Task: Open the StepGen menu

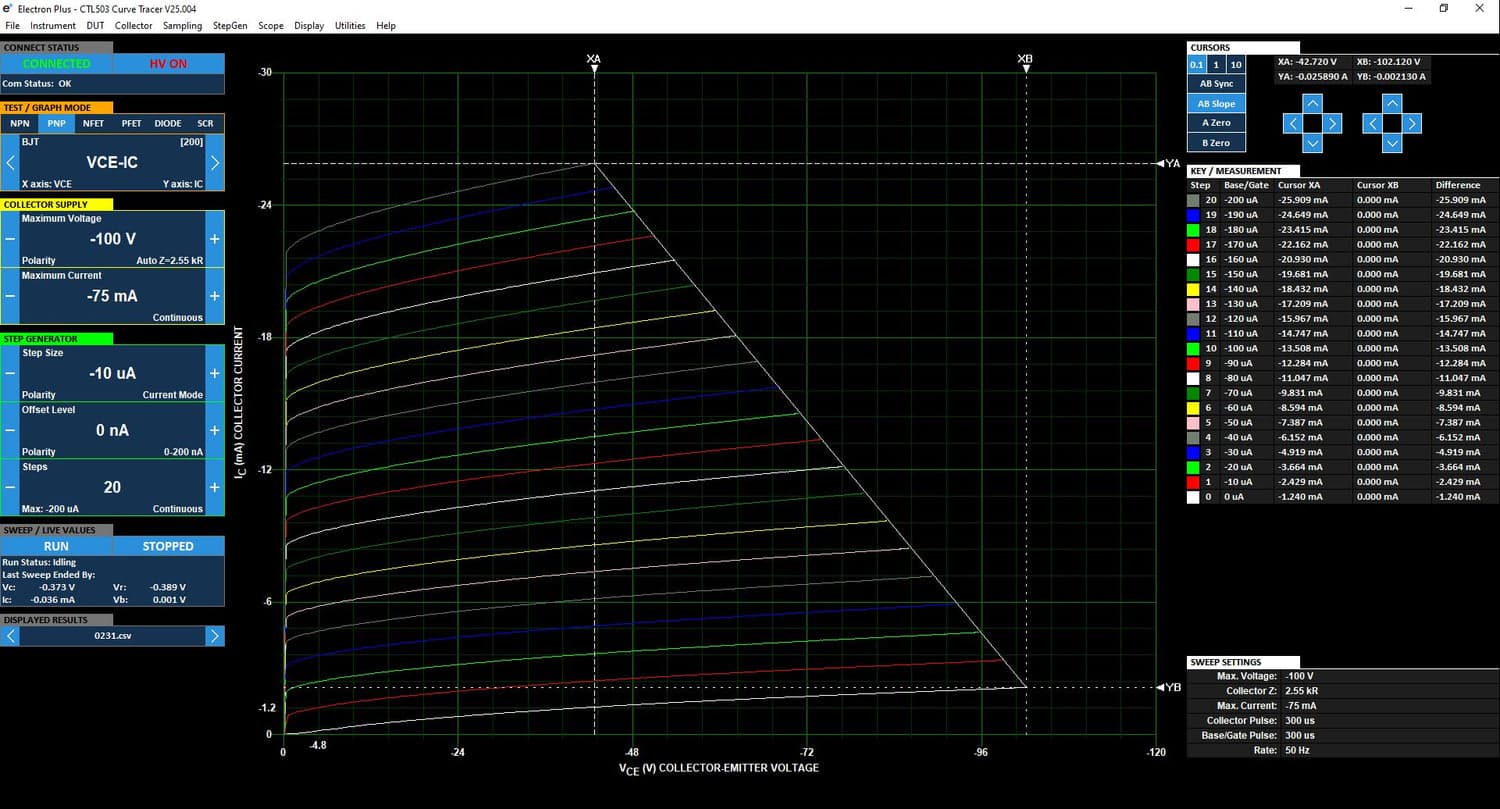Action: [230, 25]
